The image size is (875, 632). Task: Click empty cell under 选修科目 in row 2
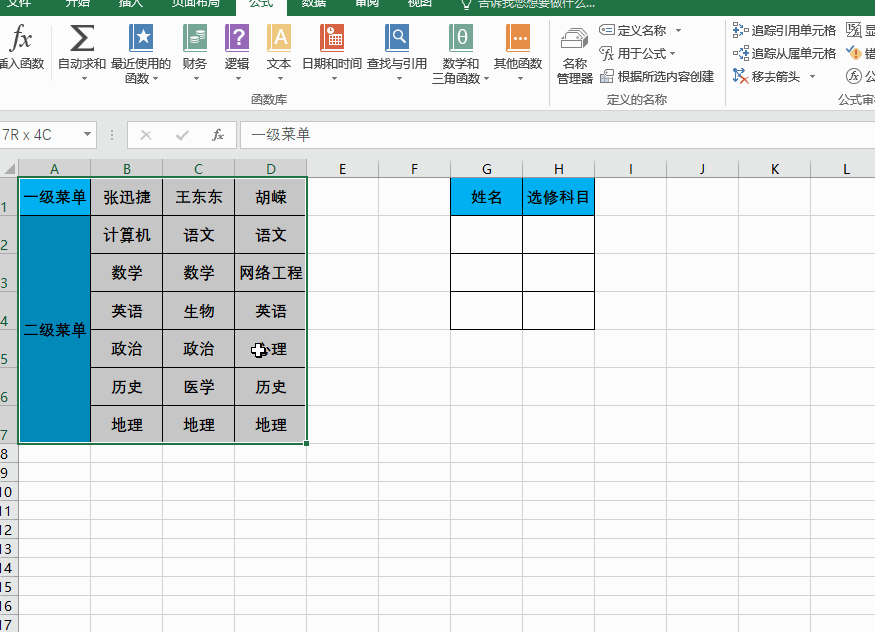click(559, 235)
